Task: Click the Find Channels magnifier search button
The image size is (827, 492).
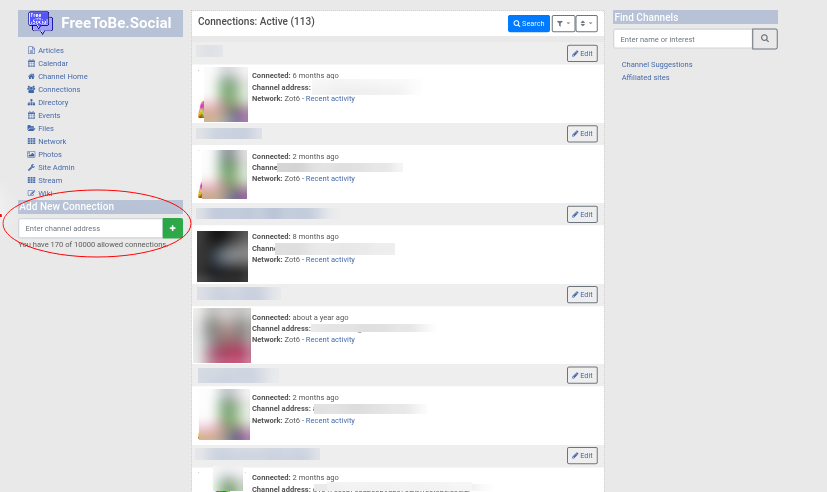Action: 765,38
